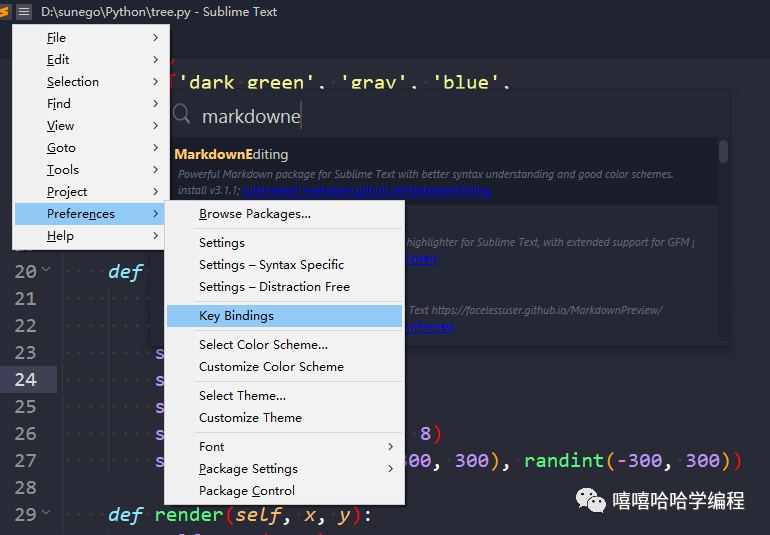This screenshot has width=770, height=535.
Task: Choose Customize Theme
Action: click(284, 418)
